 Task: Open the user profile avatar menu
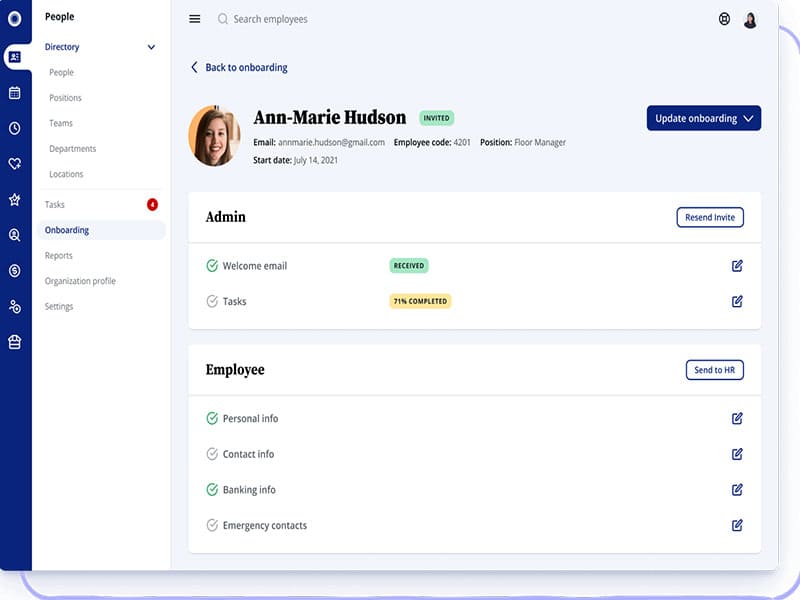750,19
